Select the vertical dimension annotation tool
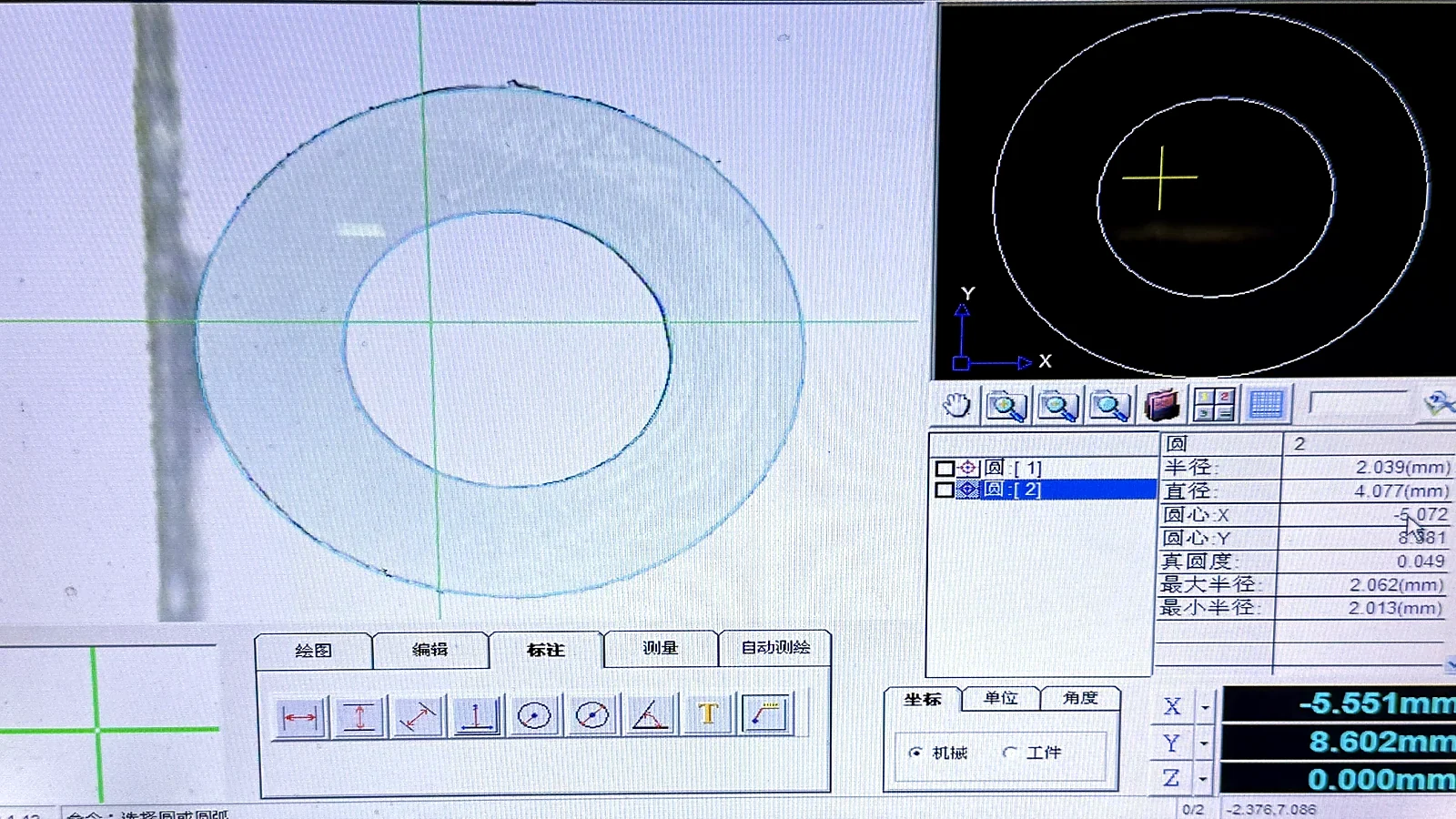This screenshot has width=1456, height=819. click(x=359, y=716)
